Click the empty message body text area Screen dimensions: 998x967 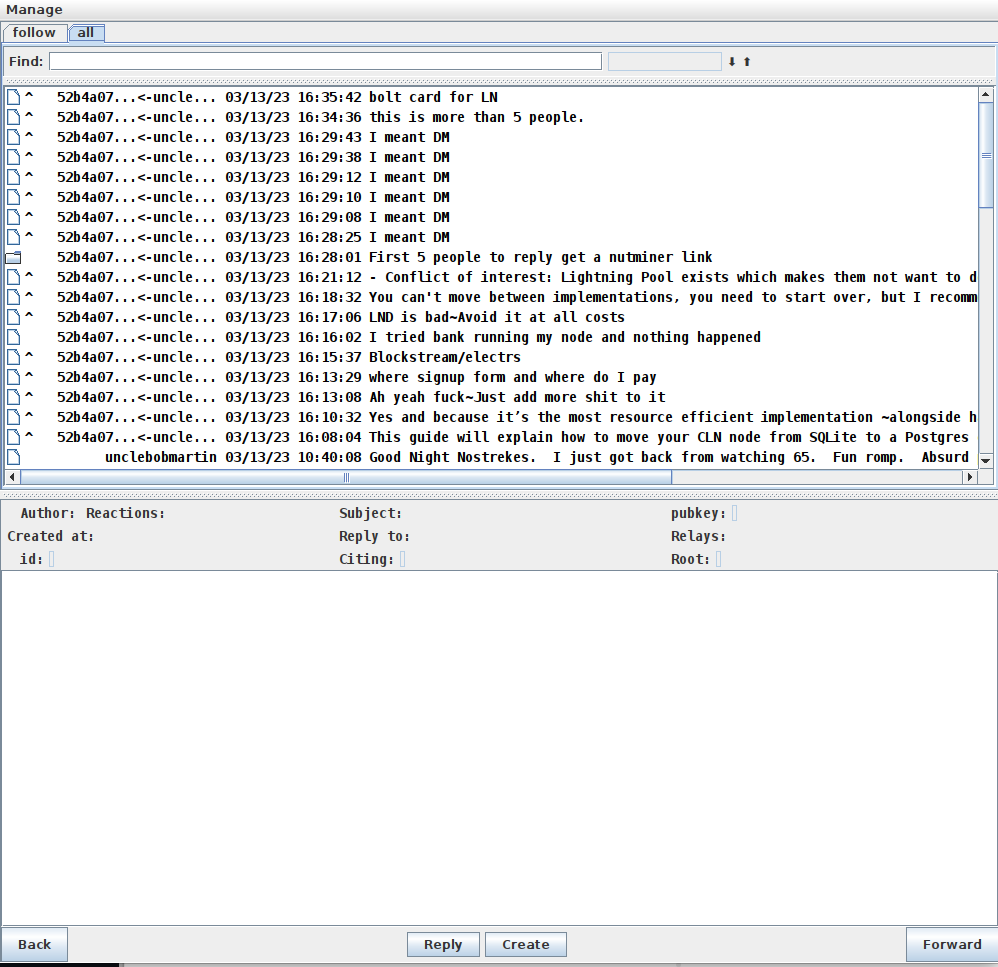[499, 747]
